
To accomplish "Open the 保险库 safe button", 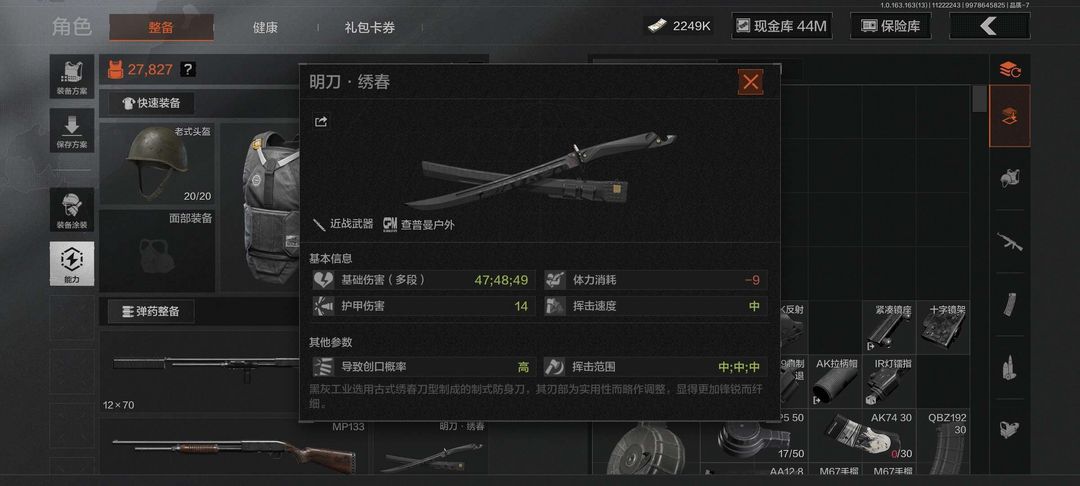I will tap(891, 26).
